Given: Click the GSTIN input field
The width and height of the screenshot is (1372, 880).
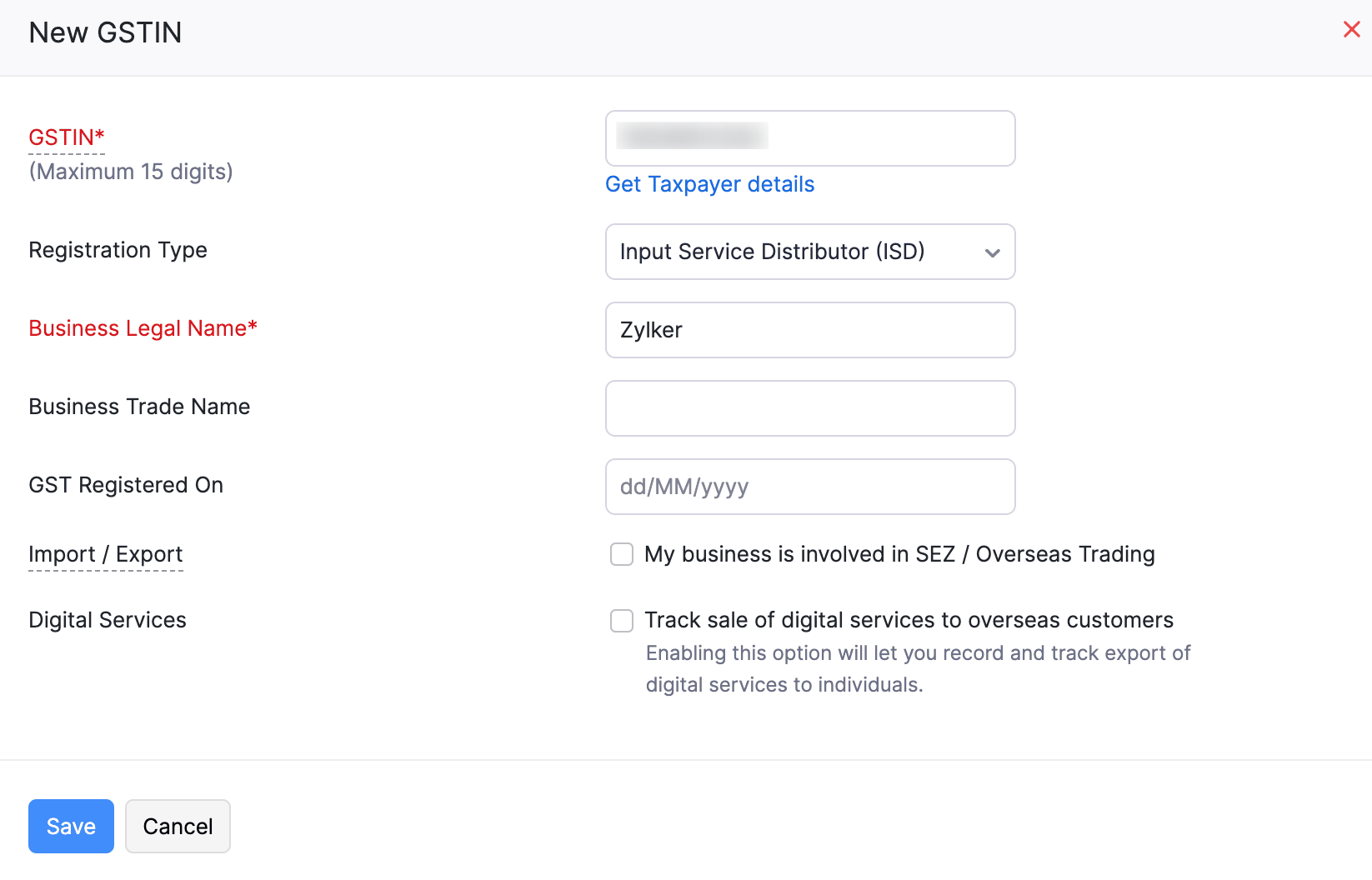Looking at the screenshot, I should pyautogui.click(x=809, y=138).
